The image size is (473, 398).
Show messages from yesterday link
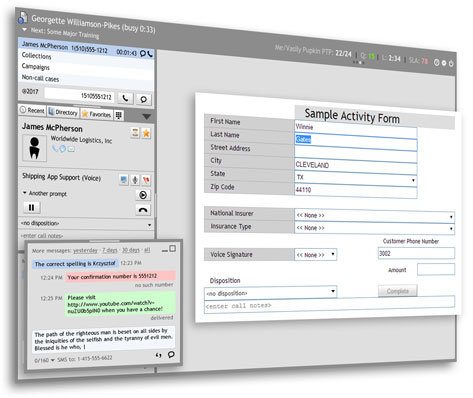[85, 250]
